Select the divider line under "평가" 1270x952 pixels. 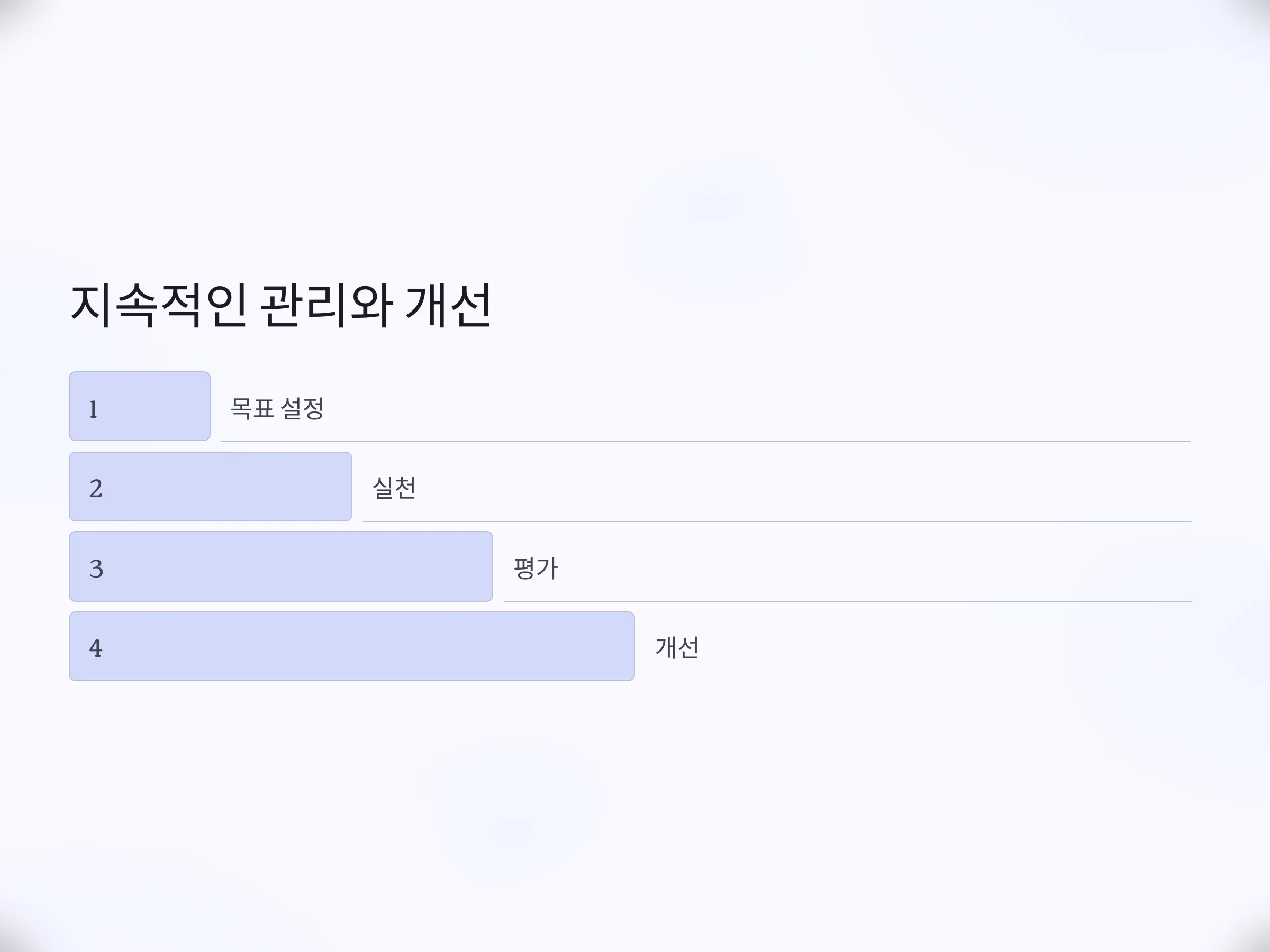coord(847,602)
